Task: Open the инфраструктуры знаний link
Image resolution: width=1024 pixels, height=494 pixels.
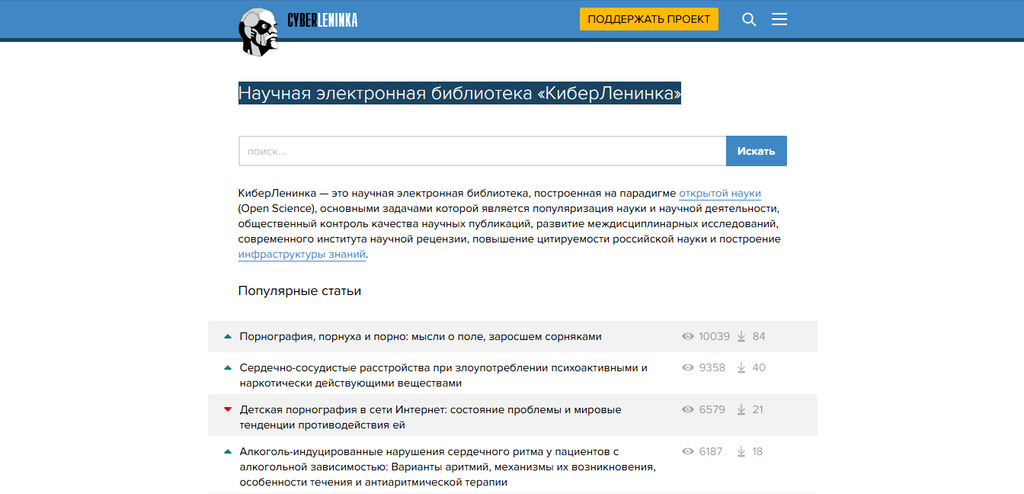Action: (x=302, y=255)
